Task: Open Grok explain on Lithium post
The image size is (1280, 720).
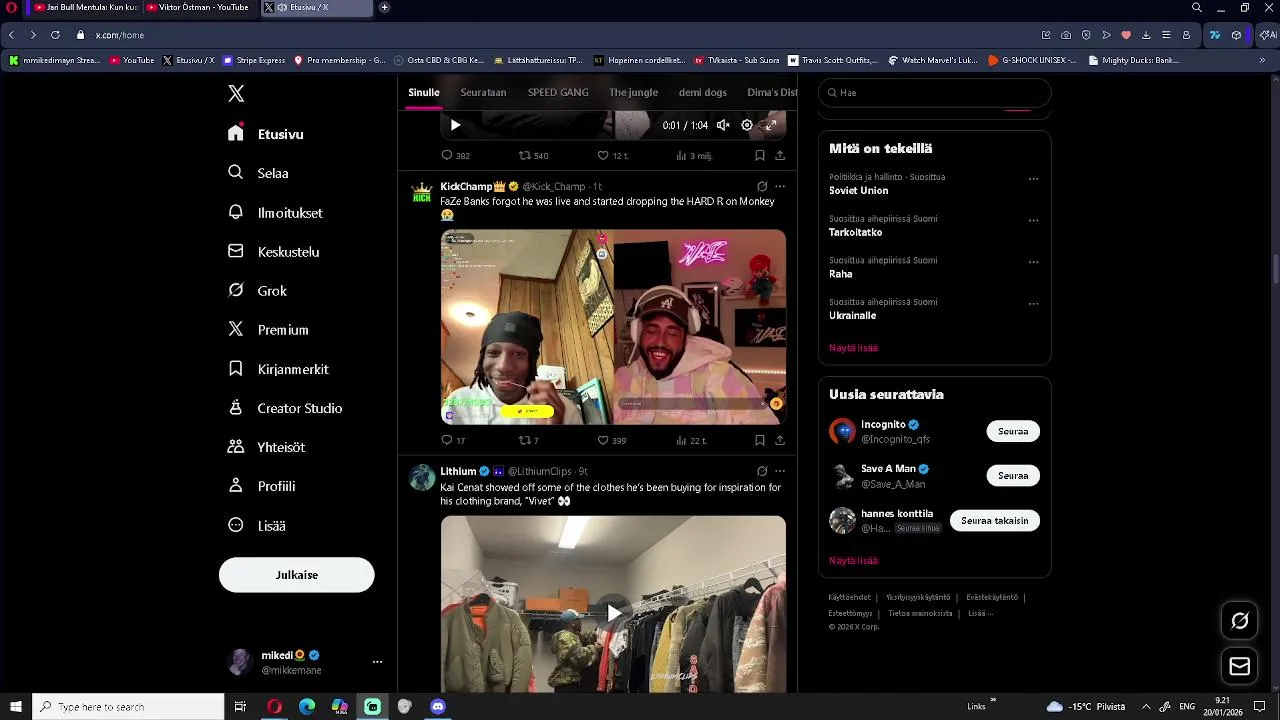Action: point(762,471)
